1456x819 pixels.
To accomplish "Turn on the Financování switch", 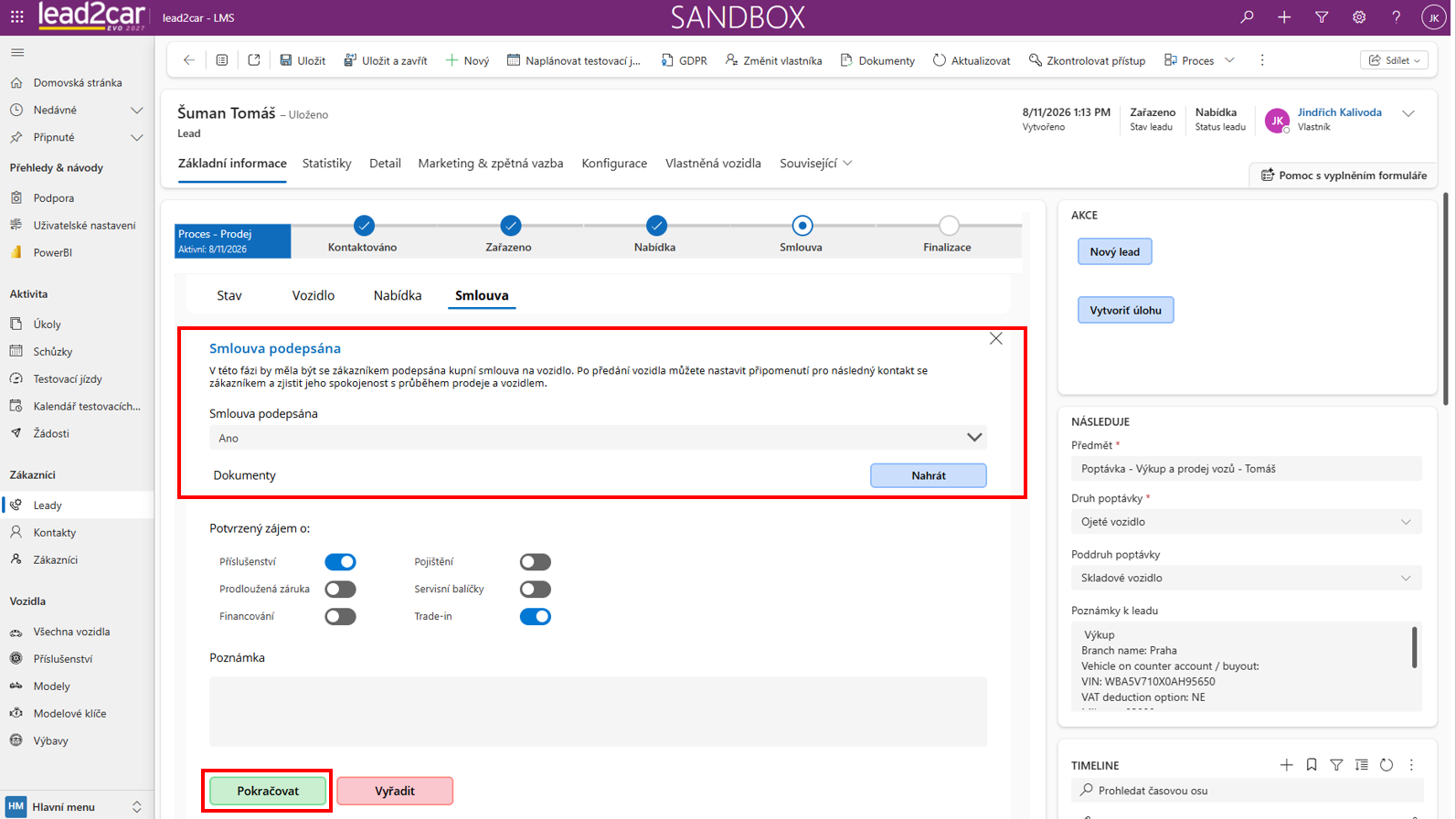I will pos(340,617).
